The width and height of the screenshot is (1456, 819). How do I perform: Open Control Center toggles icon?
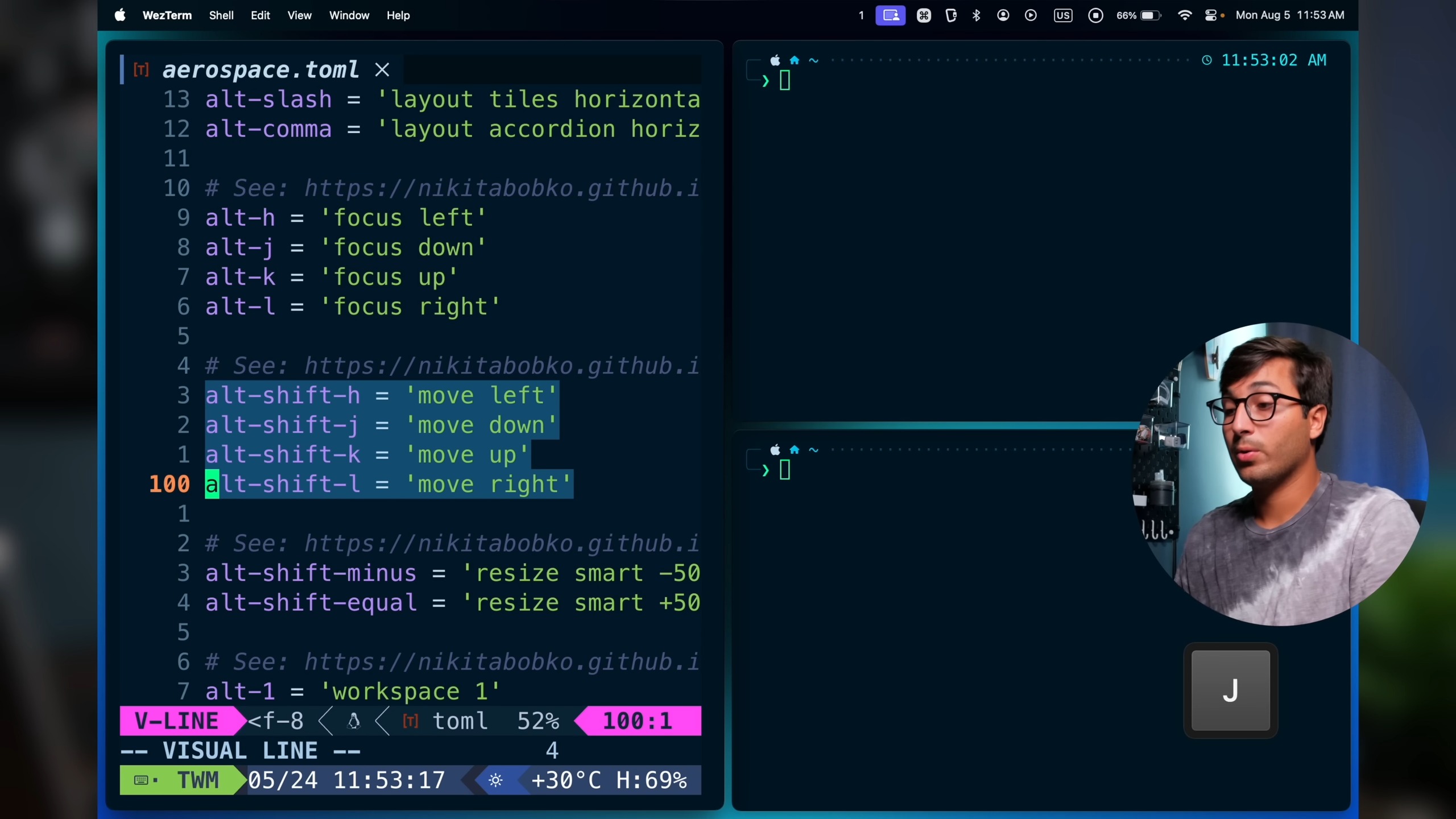[1211, 15]
